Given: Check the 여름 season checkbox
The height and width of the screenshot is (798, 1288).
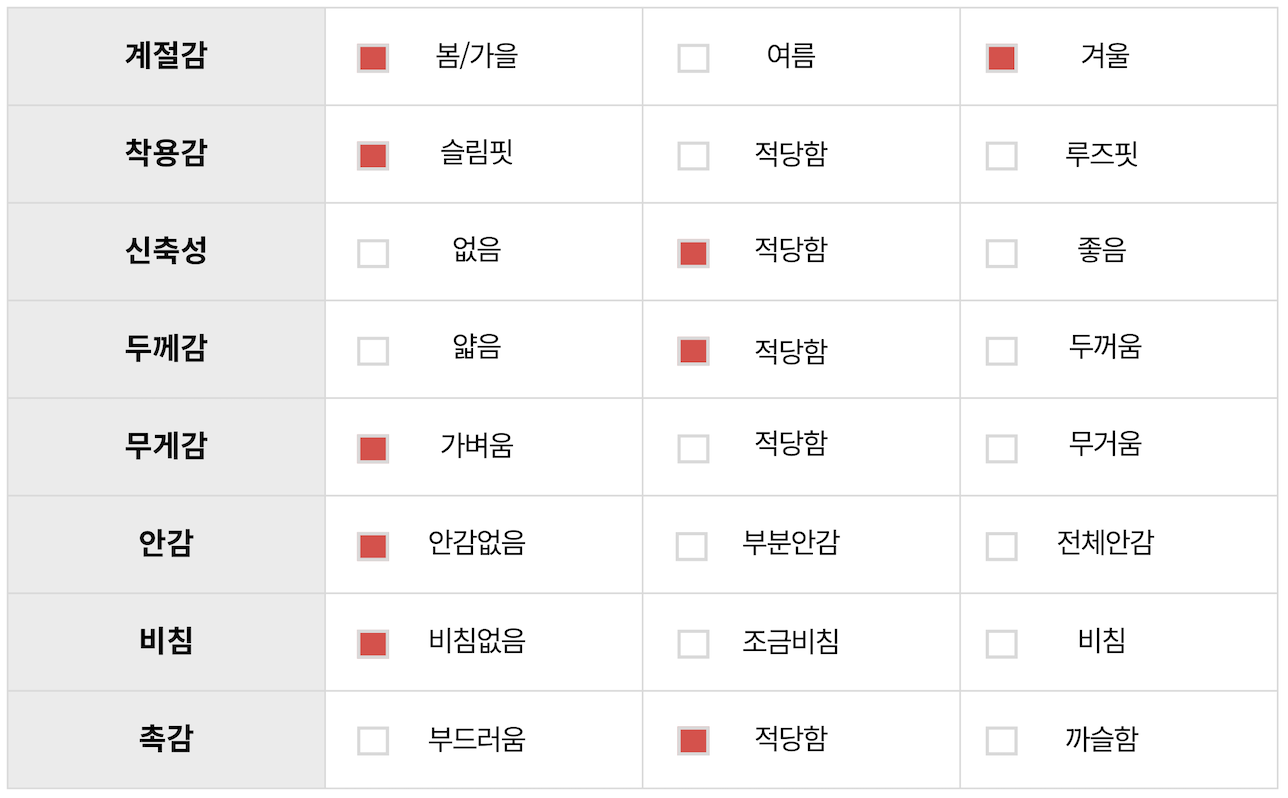Looking at the screenshot, I should [x=693, y=58].
